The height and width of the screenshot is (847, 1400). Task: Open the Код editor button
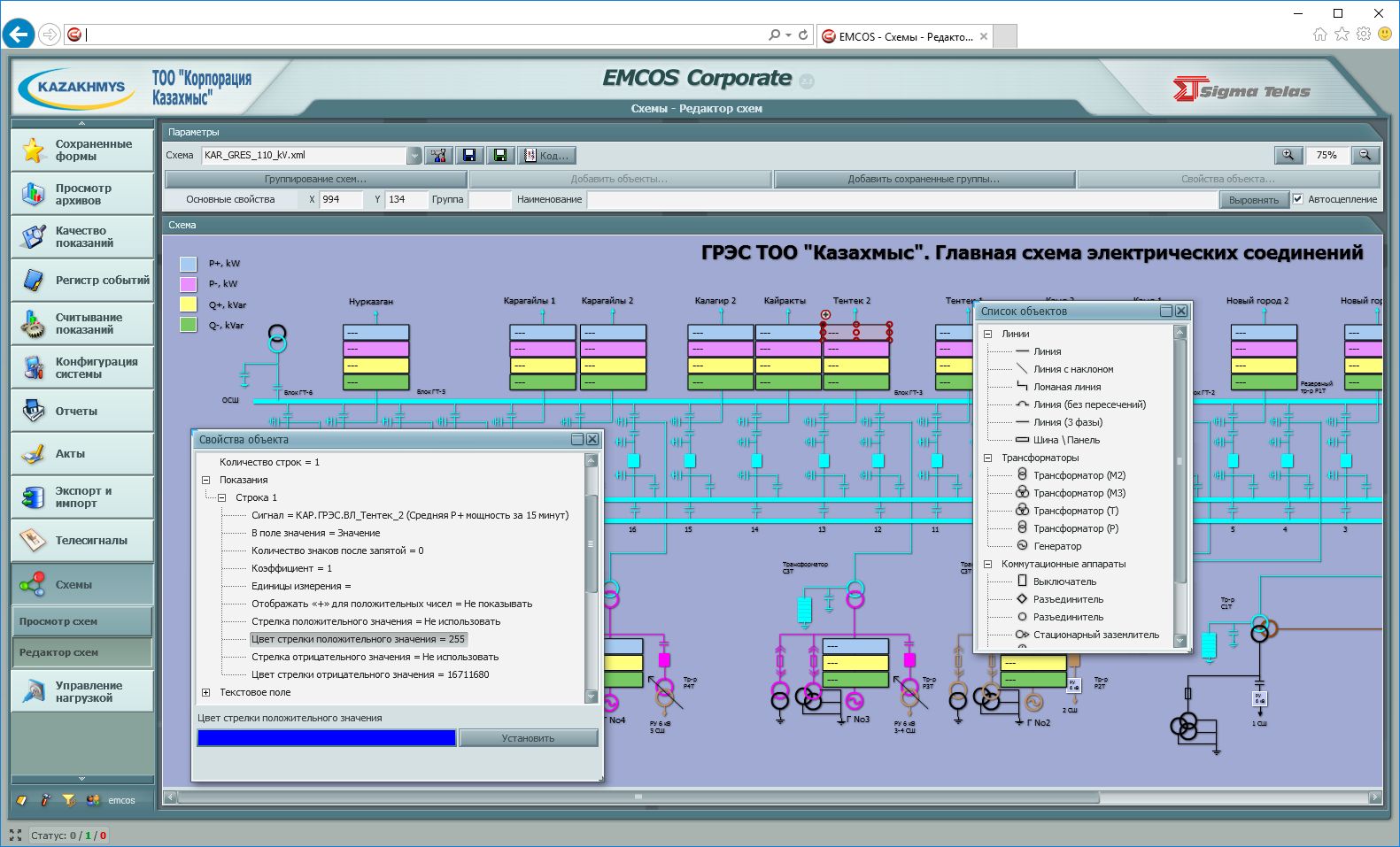(547, 155)
